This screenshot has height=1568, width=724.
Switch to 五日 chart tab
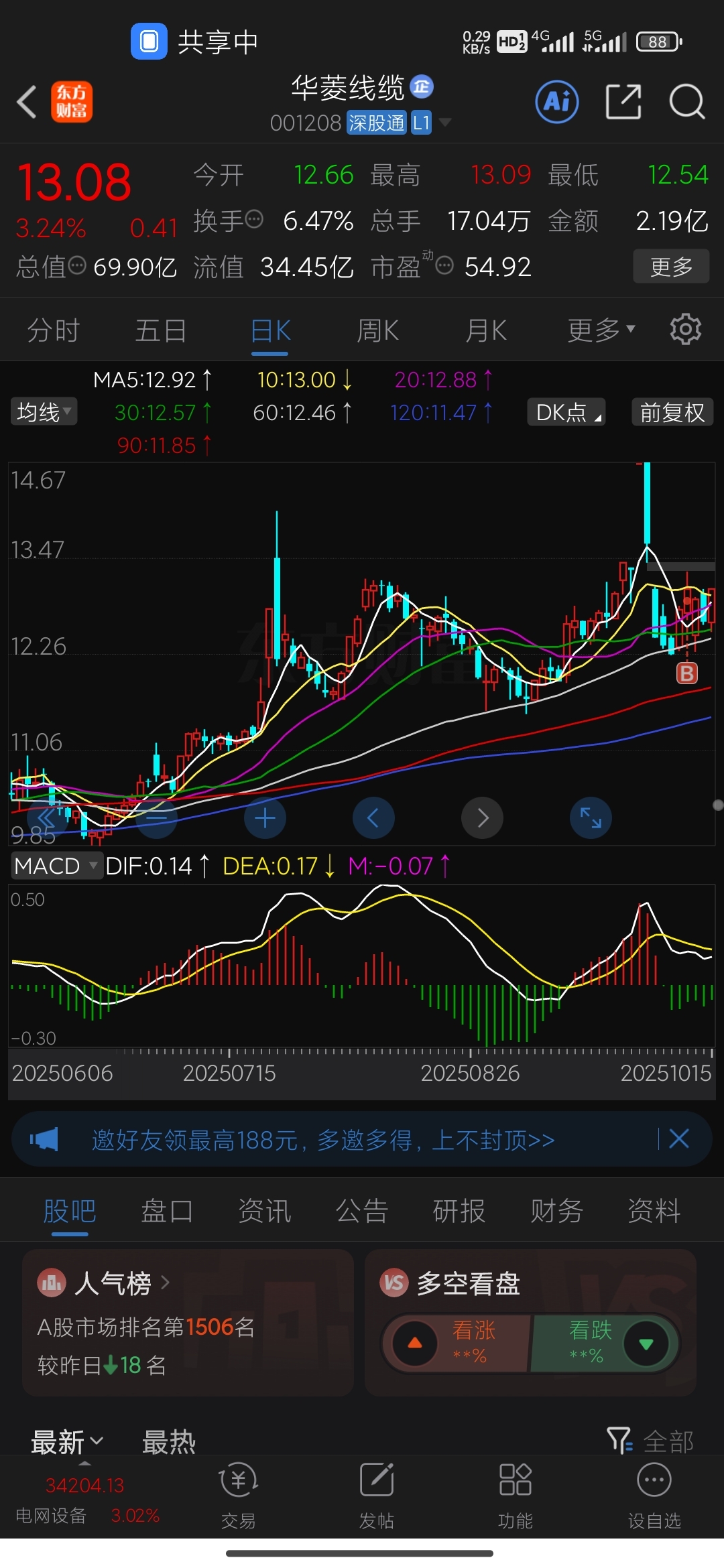pos(161,330)
